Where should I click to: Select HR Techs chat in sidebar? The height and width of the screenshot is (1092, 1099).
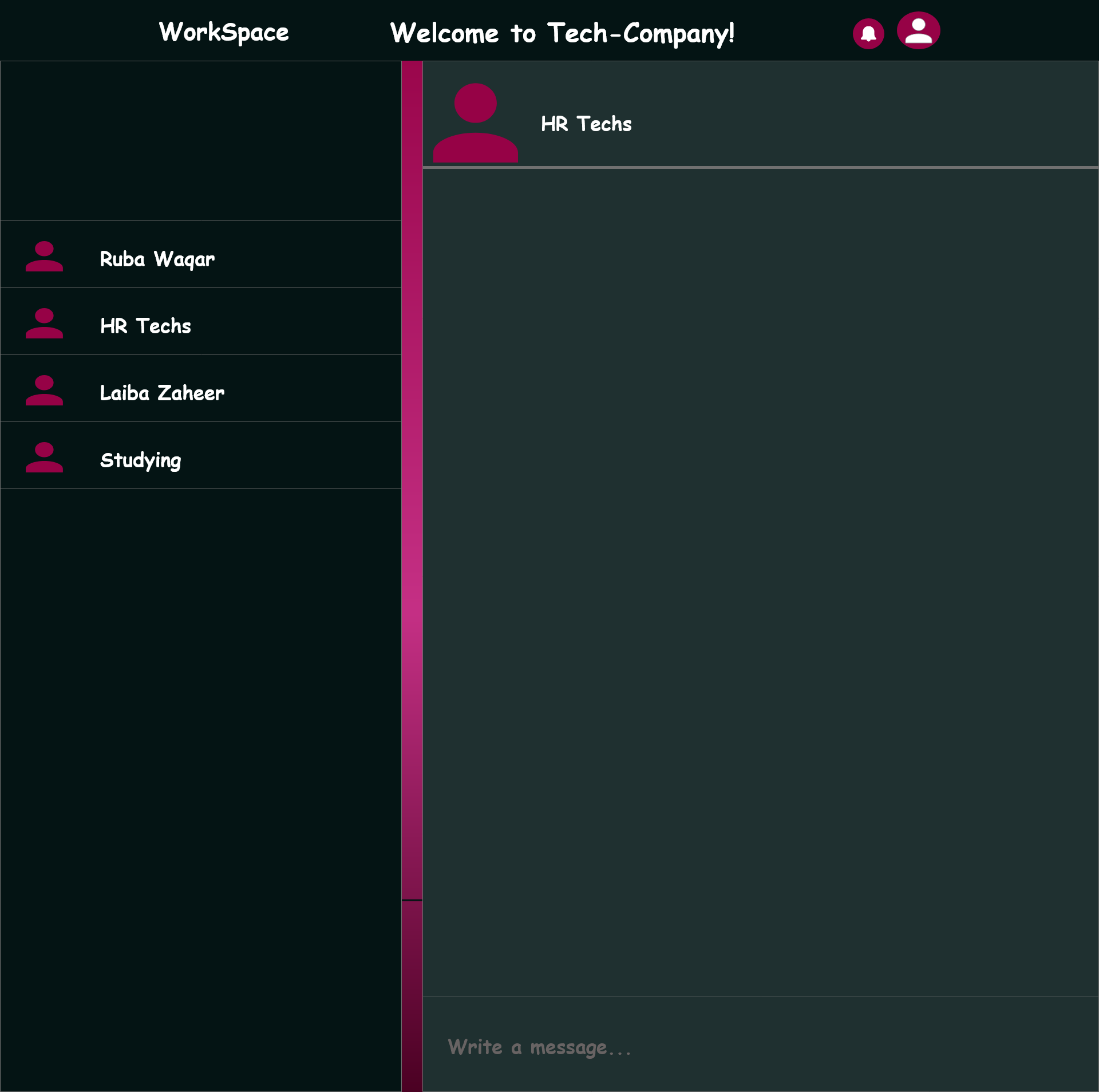click(x=145, y=326)
